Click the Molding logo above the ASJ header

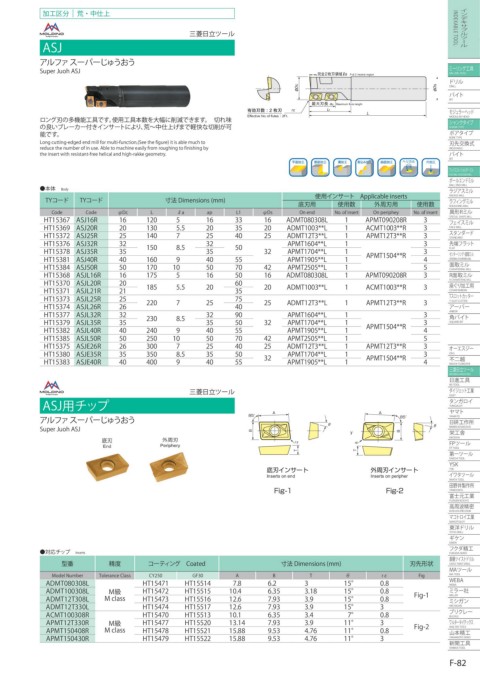coord(52,29)
